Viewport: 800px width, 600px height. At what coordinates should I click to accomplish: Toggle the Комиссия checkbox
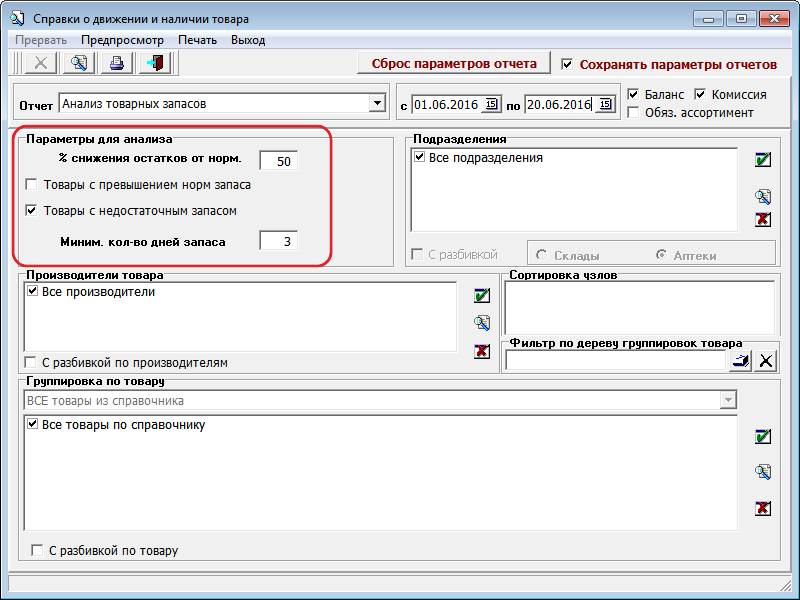point(700,94)
